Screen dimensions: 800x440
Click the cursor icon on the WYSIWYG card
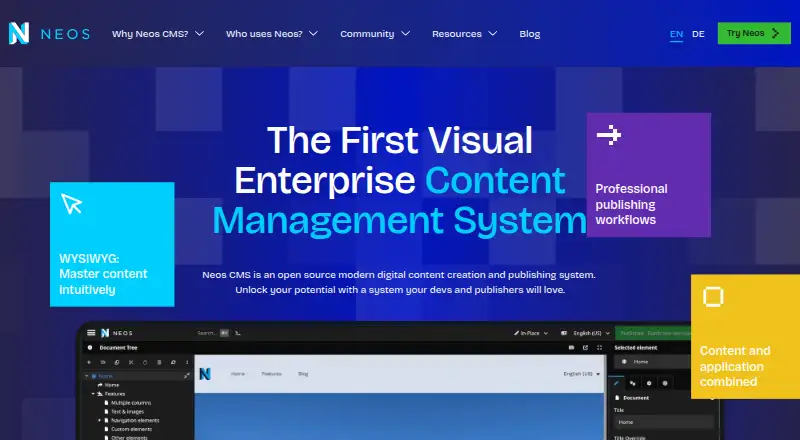(71, 203)
